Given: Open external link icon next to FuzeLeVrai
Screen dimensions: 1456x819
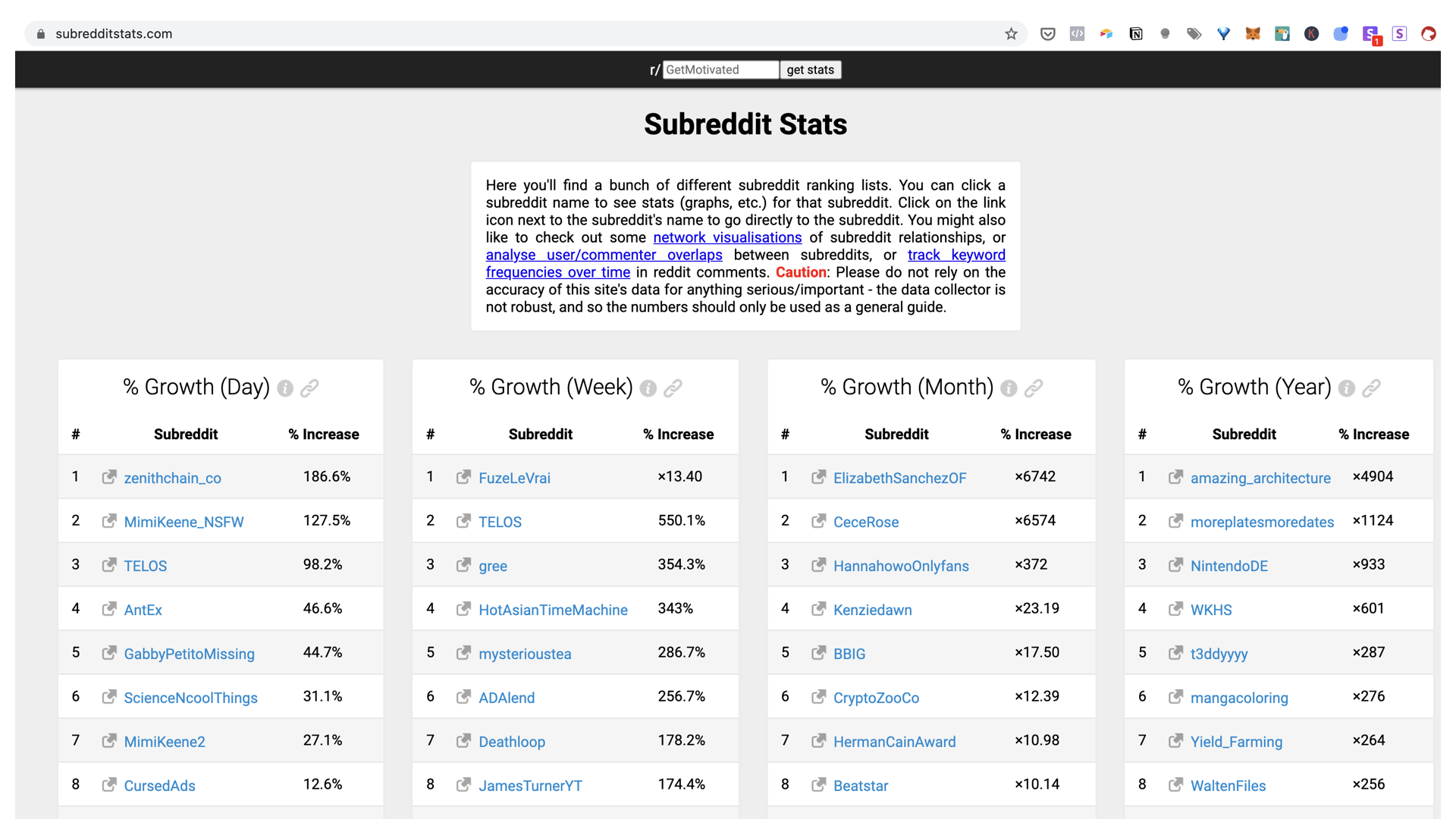Looking at the screenshot, I should 463,477.
